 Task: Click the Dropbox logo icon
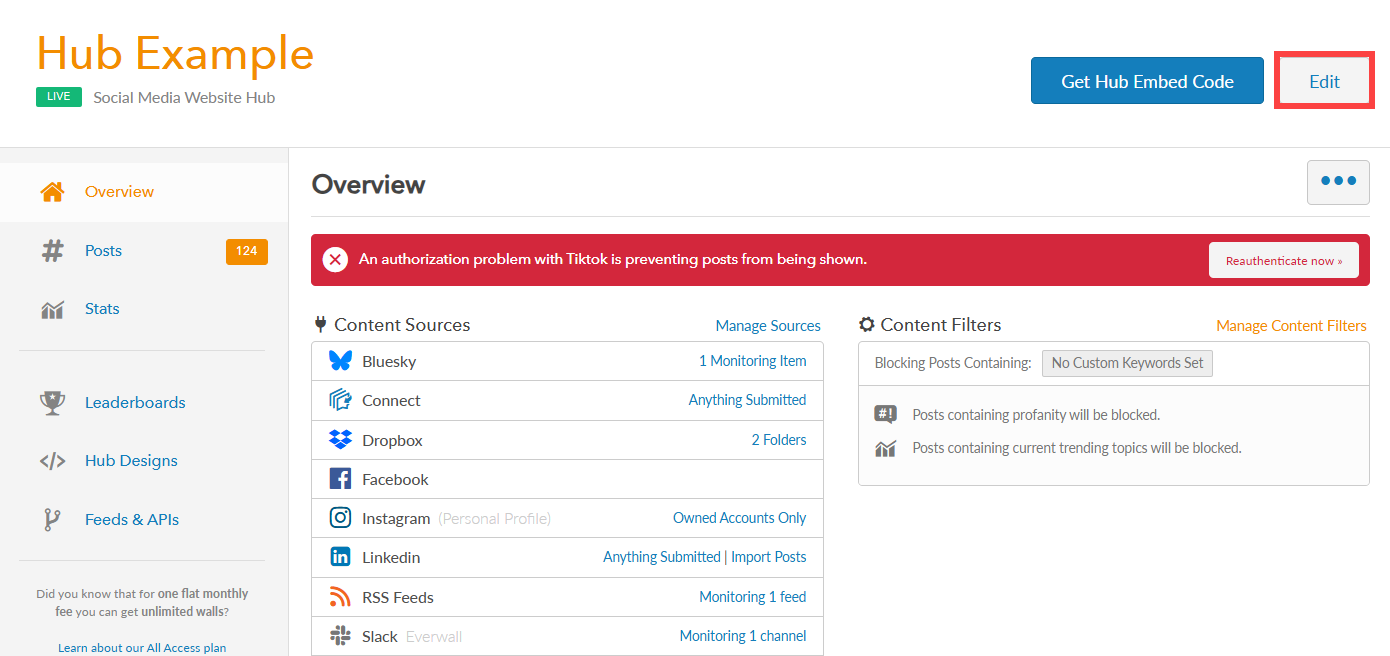340,440
